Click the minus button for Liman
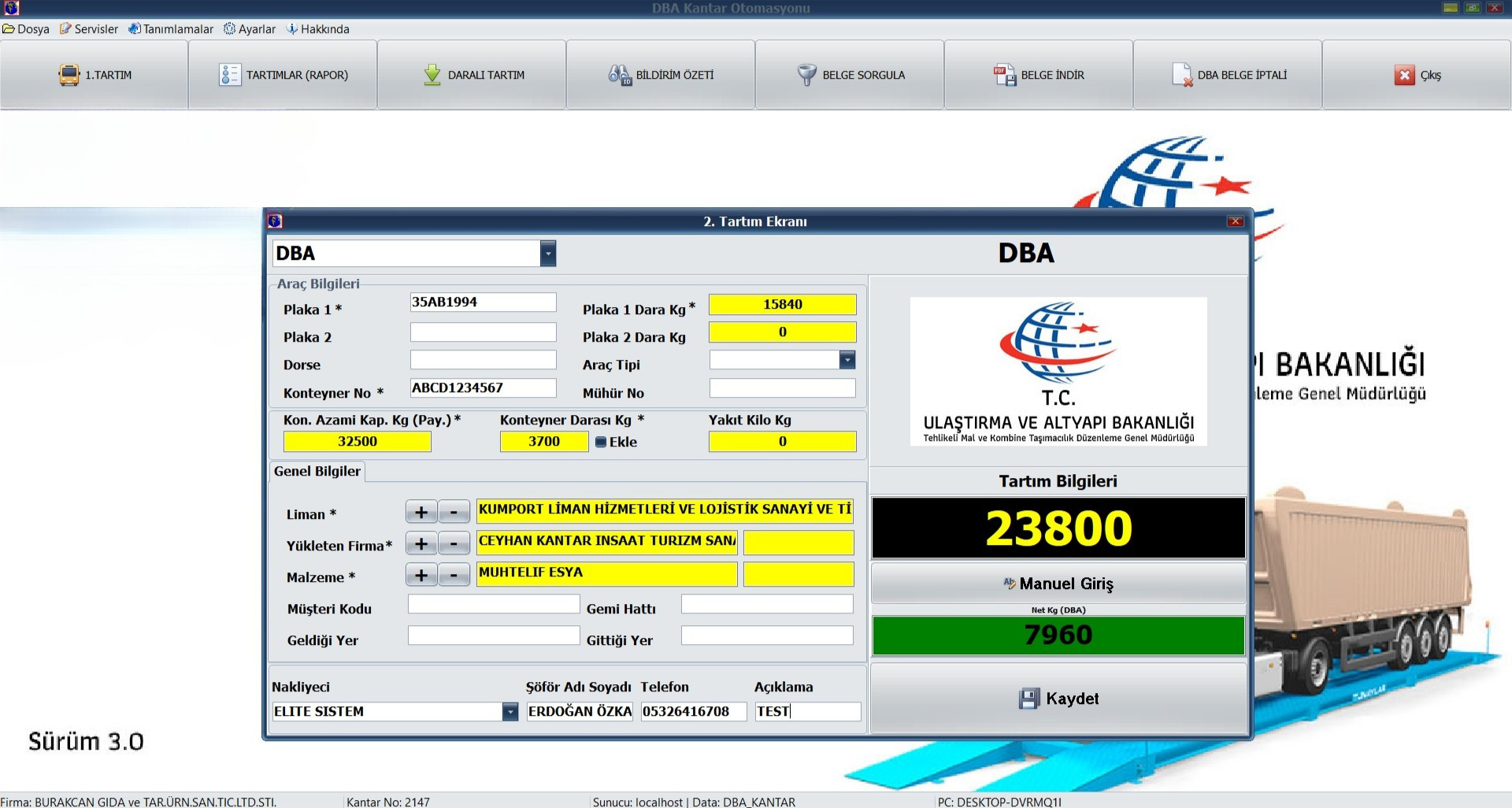1512x808 pixels. tap(454, 512)
